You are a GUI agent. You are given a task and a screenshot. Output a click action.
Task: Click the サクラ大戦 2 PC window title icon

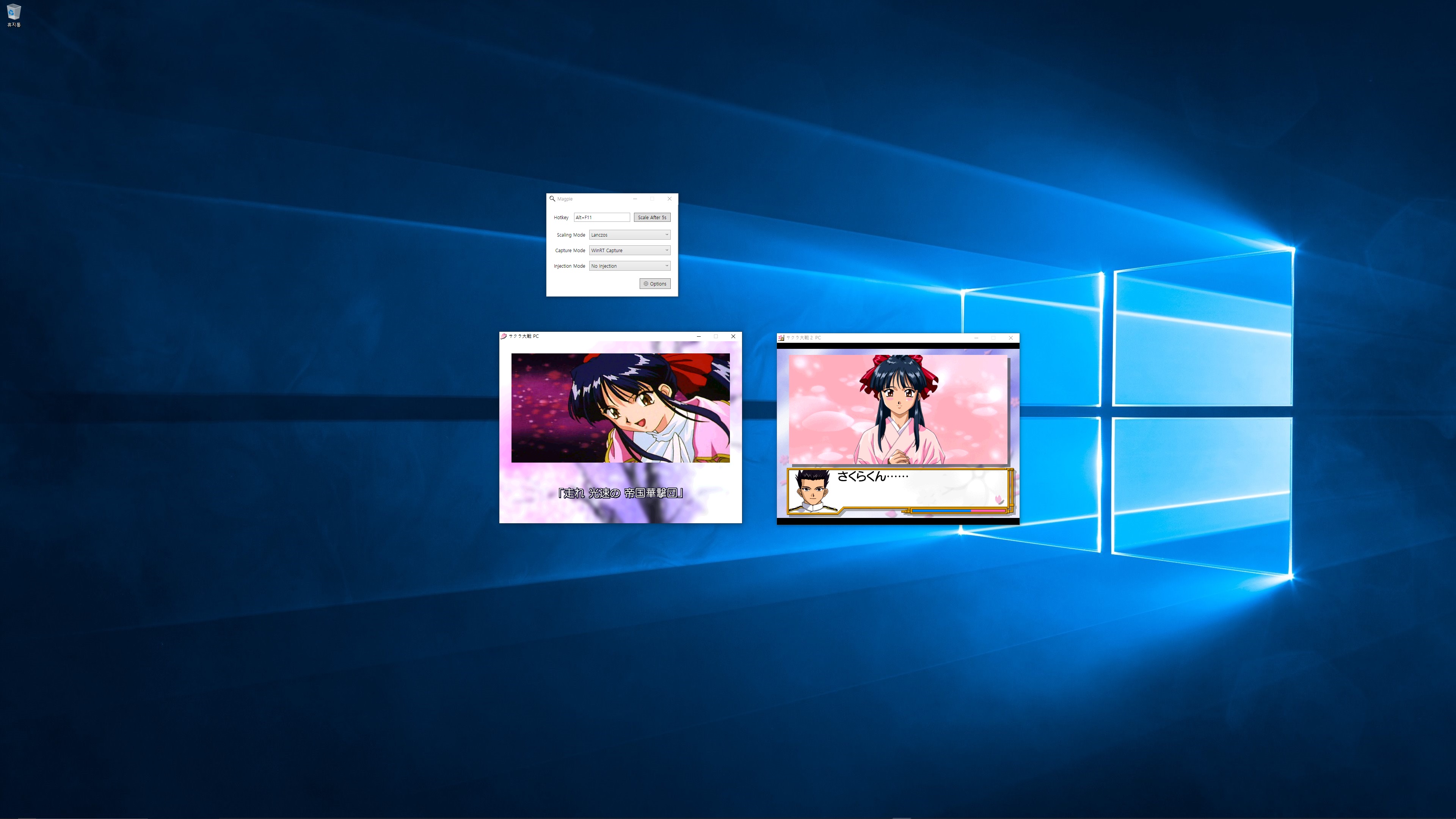(x=781, y=338)
